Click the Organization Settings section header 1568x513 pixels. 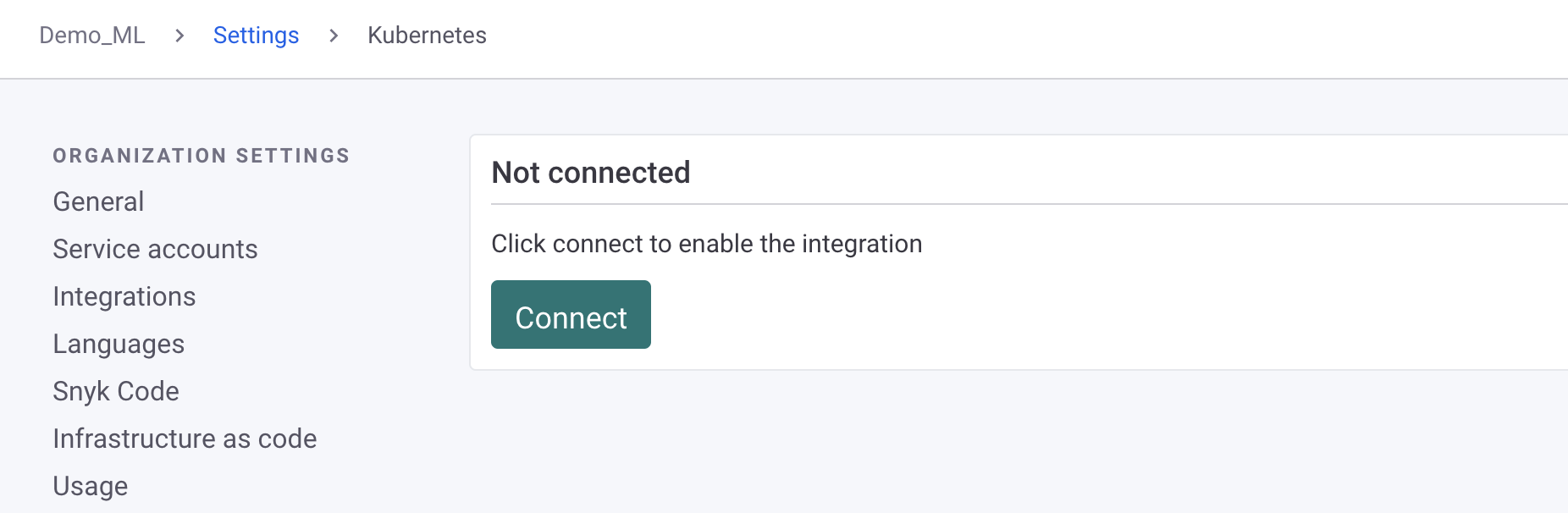(x=201, y=156)
